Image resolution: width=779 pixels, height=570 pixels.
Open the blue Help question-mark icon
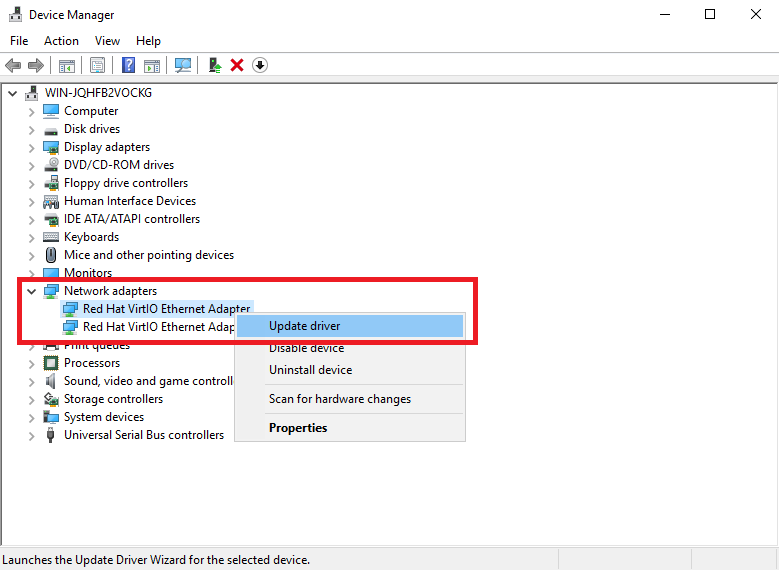tap(128, 65)
